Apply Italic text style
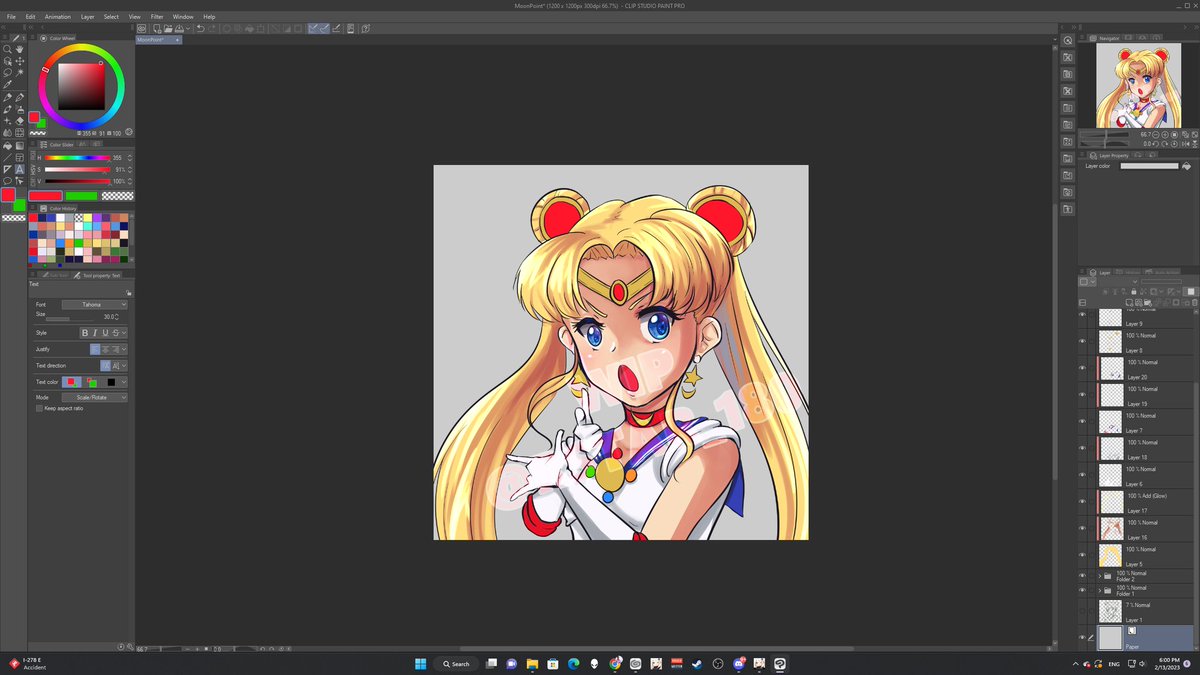The width and height of the screenshot is (1200, 675). pyautogui.click(x=95, y=333)
